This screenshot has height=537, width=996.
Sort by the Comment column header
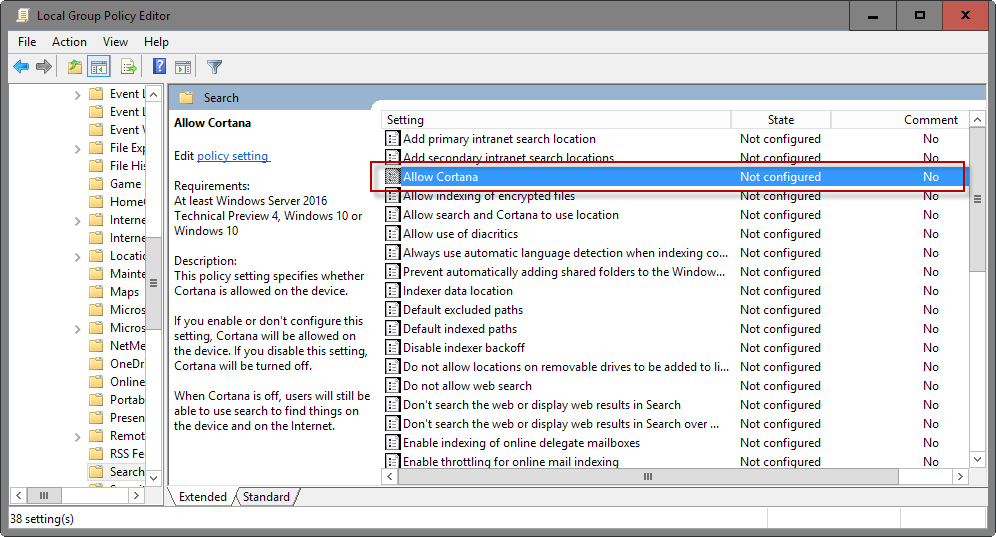pyautogui.click(x=900, y=119)
